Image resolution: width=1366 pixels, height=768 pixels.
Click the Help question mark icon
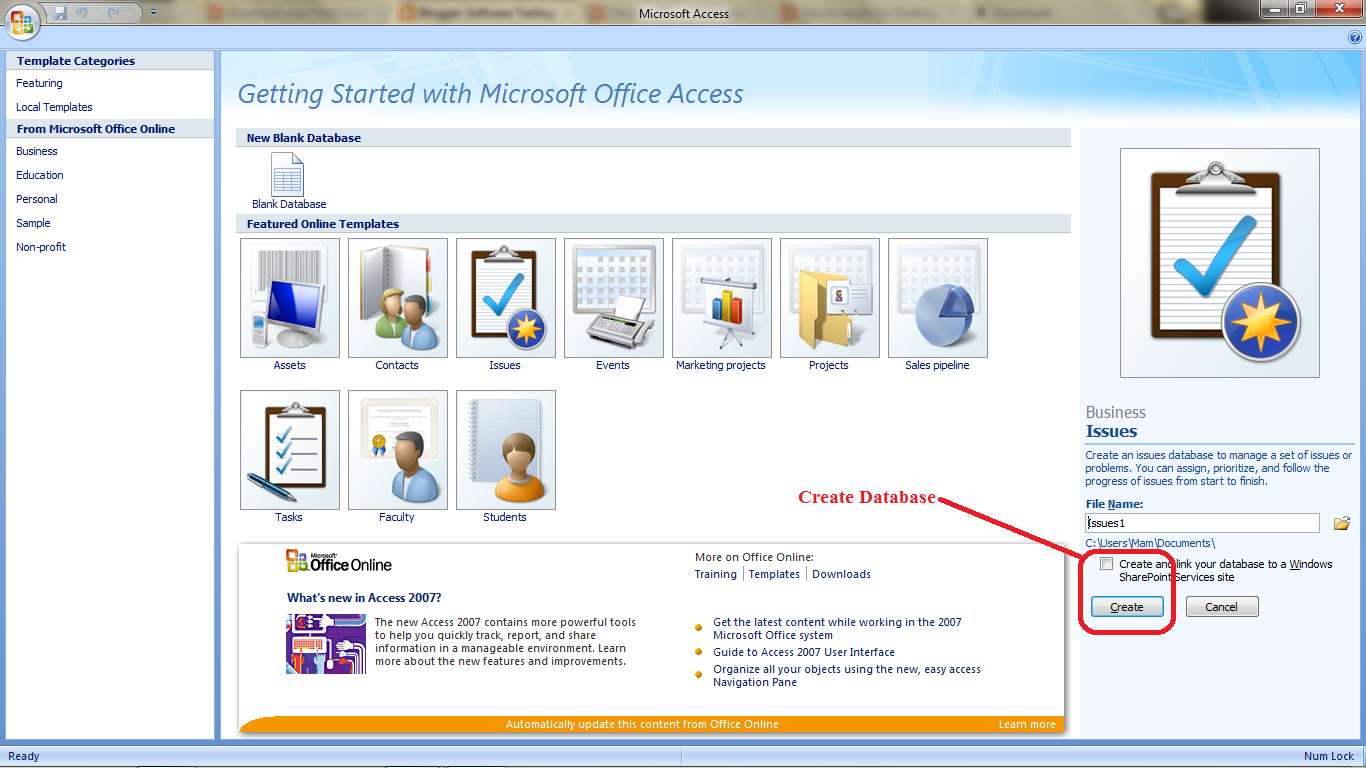(1354, 37)
